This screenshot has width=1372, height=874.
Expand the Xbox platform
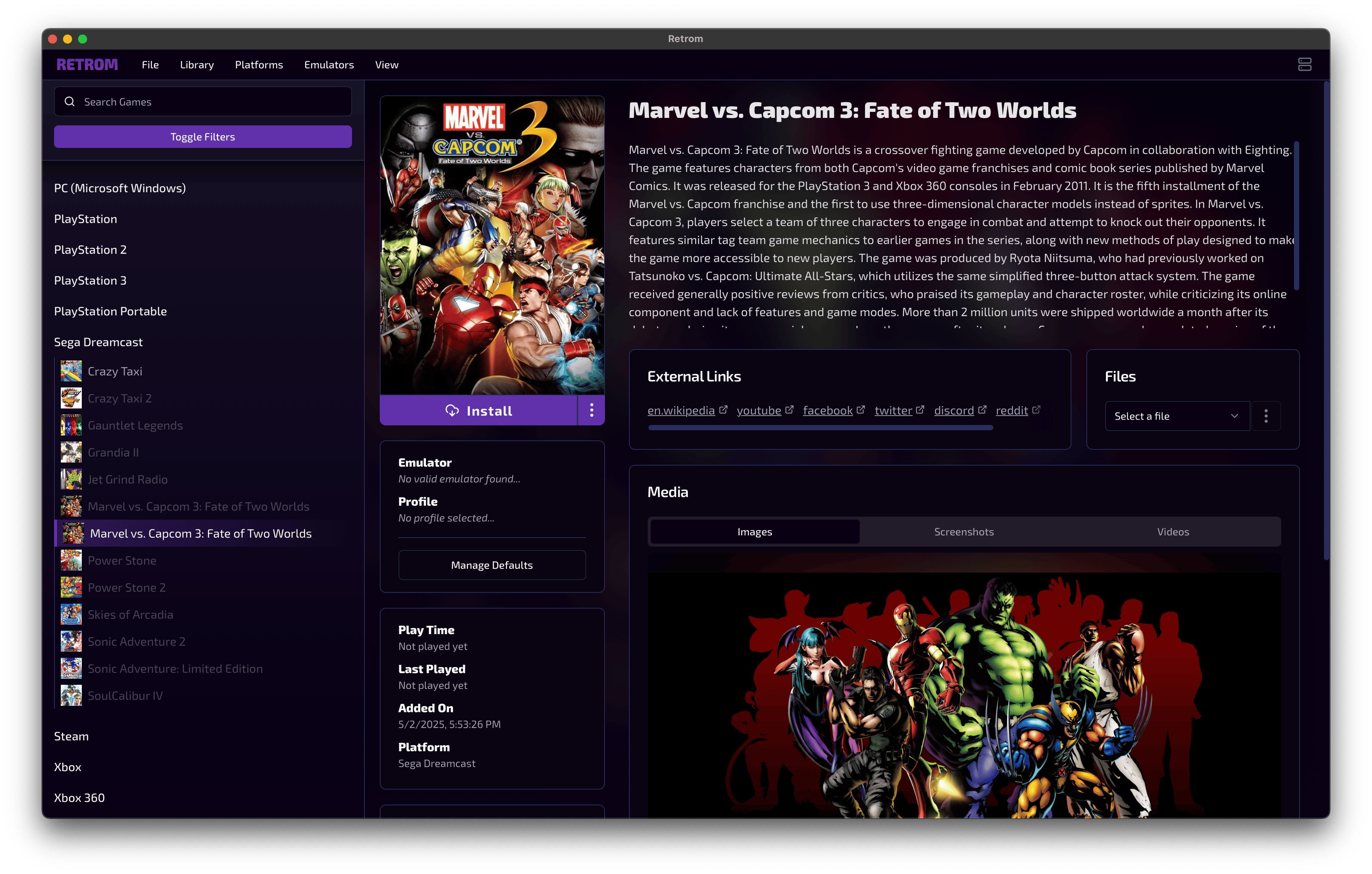coord(68,767)
